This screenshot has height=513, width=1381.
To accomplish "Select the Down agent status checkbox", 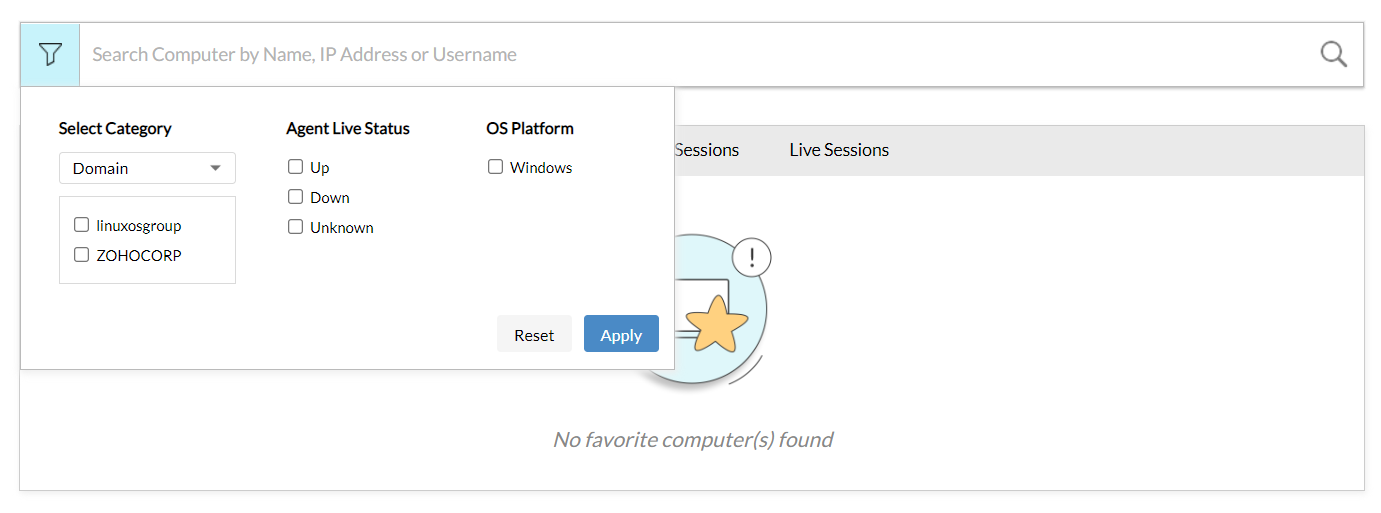I will [295, 197].
